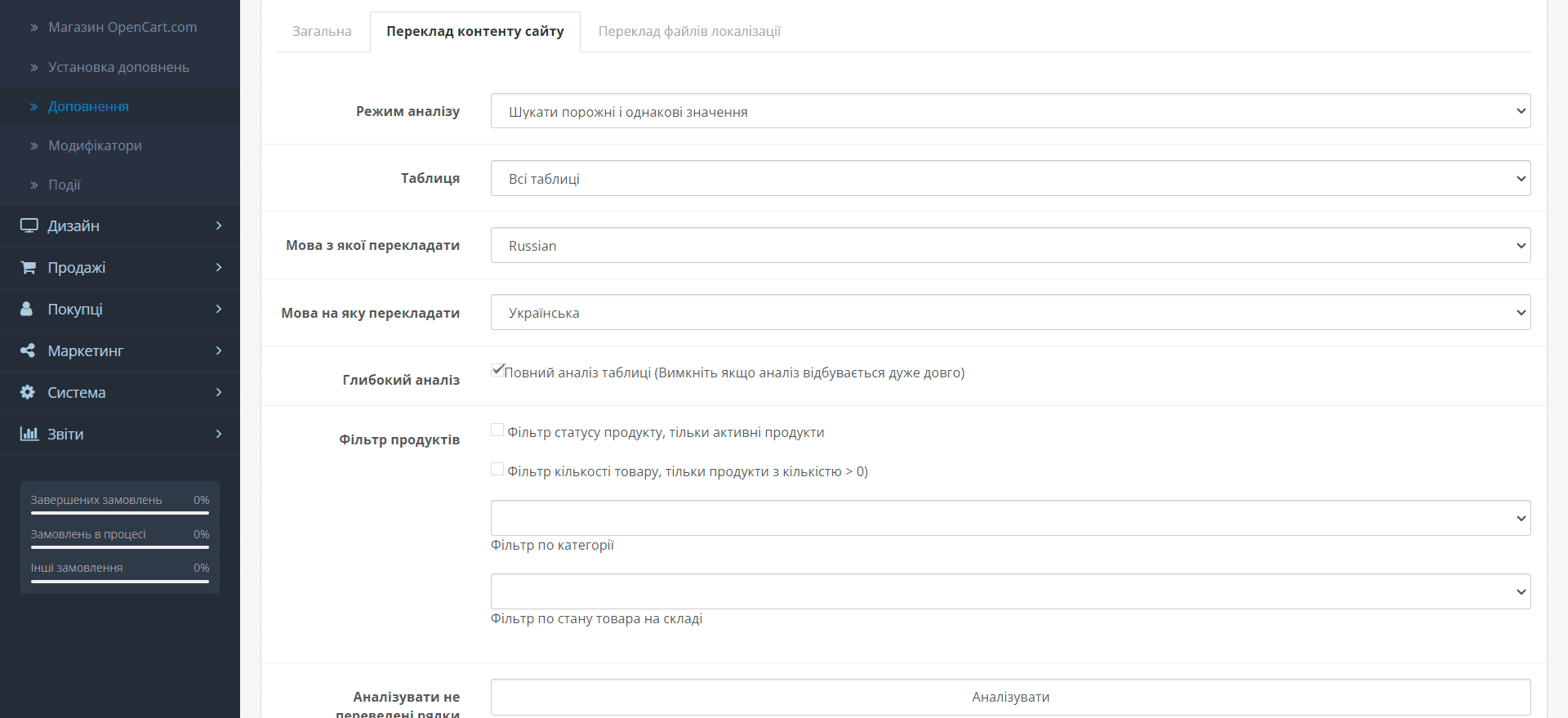Open the Мова з якої перекладати dropdown

(x=1010, y=245)
